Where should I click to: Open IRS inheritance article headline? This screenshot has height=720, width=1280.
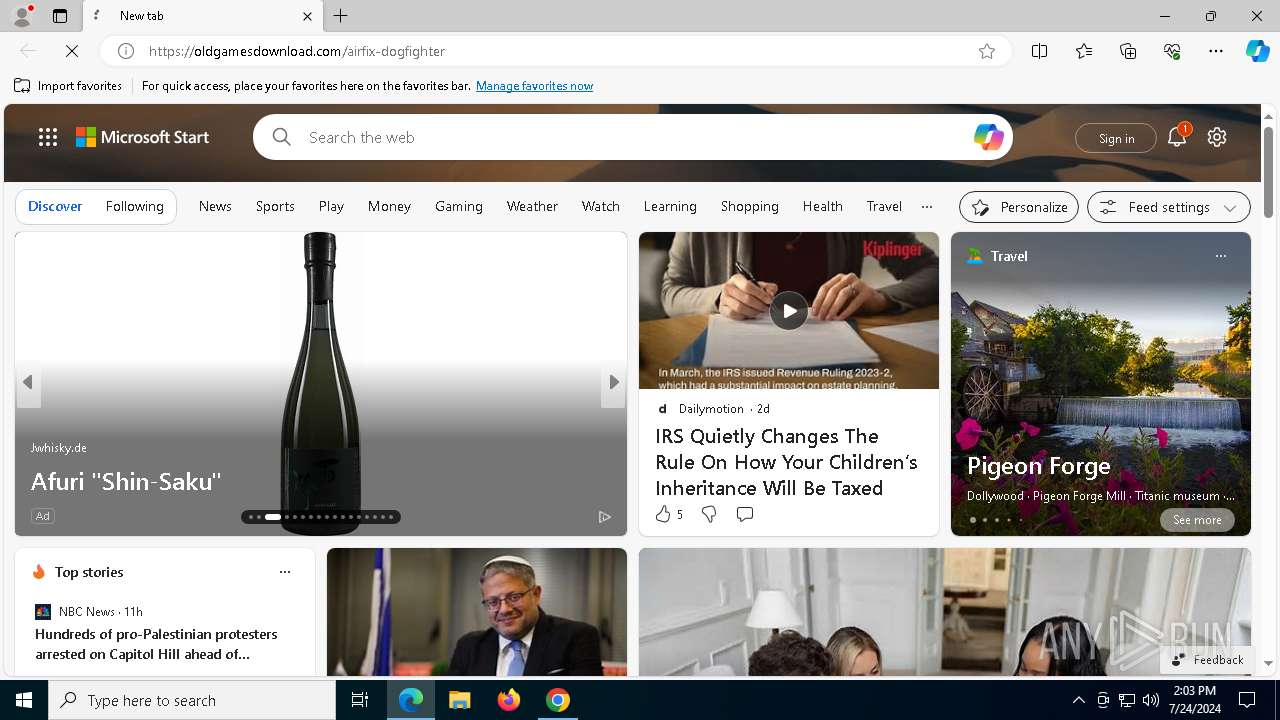786,462
